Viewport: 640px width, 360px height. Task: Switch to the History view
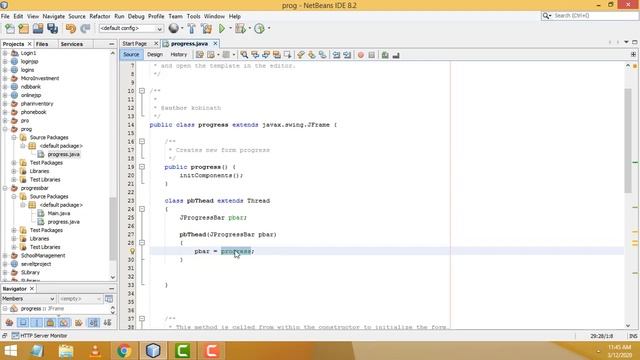(x=178, y=54)
